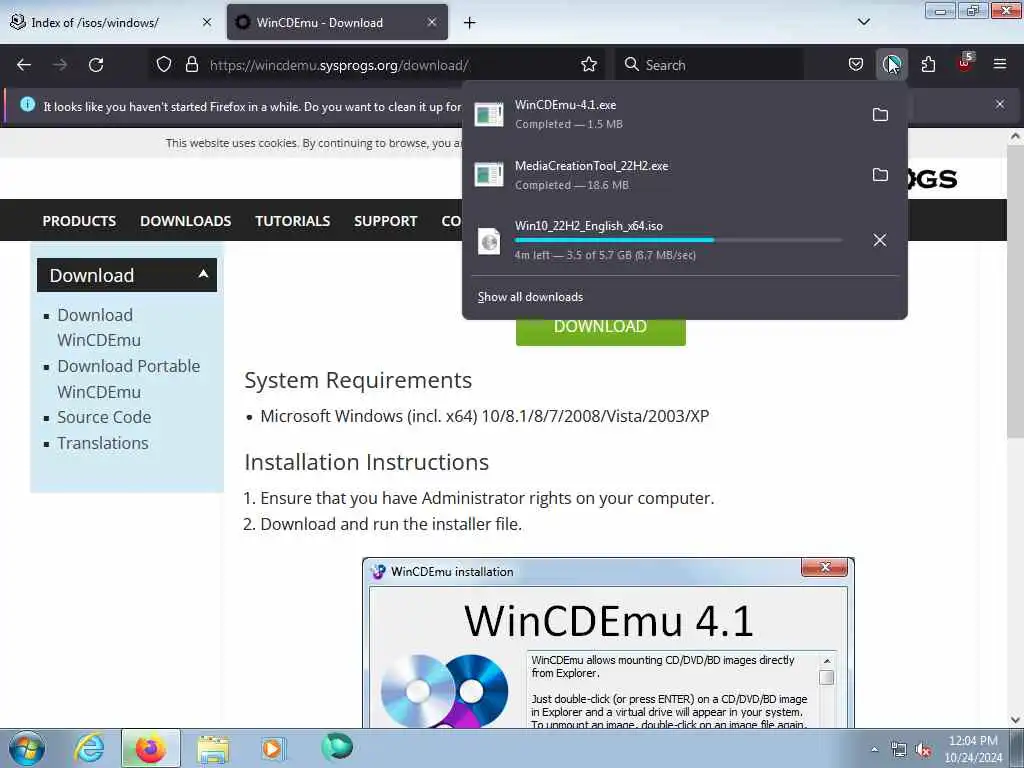Screen dimensions: 1024x768
Task: Open Download Portable WinCDEmu link
Action: (x=128, y=379)
